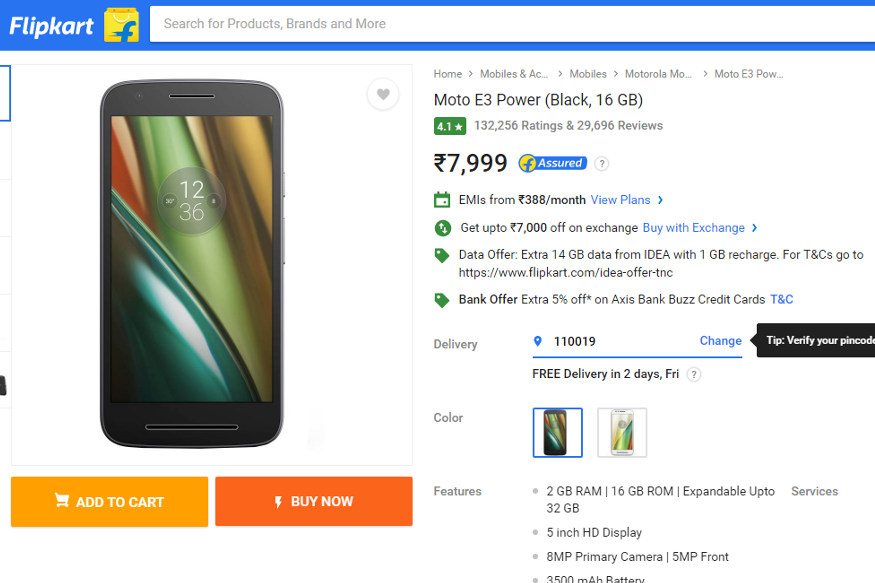Click the Change link to edit pincode
The height and width of the screenshot is (583, 875).
(720, 341)
